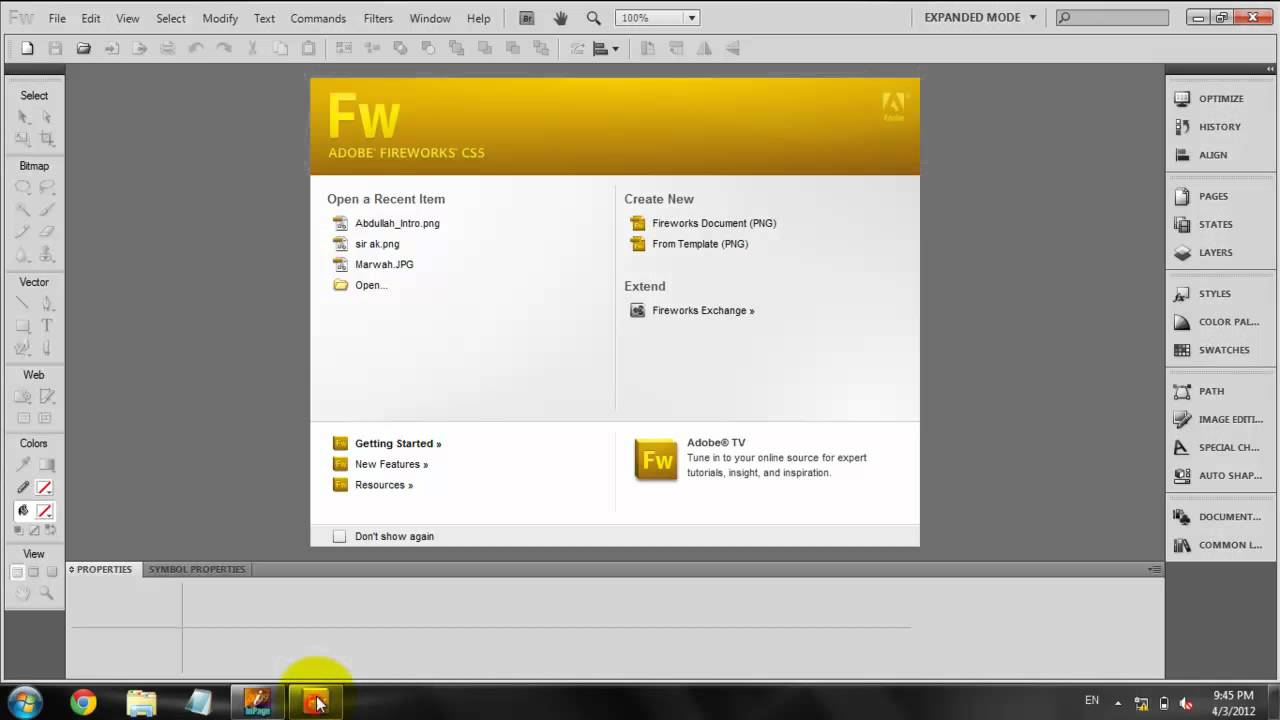The width and height of the screenshot is (1280, 720).
Task: Open the File menu
Action: 57,18
